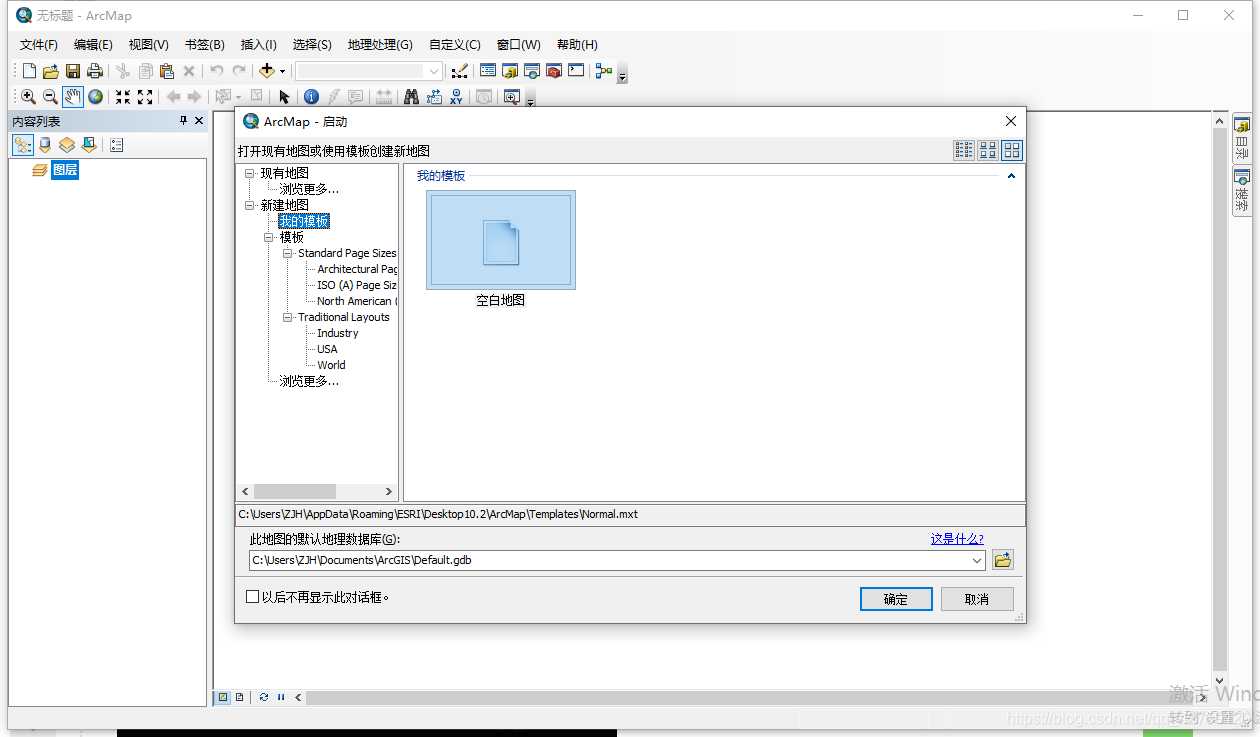1260x737 pixels.
Task: Toggle Layout View button at map bottom
Action: click(x=239, y=697)
